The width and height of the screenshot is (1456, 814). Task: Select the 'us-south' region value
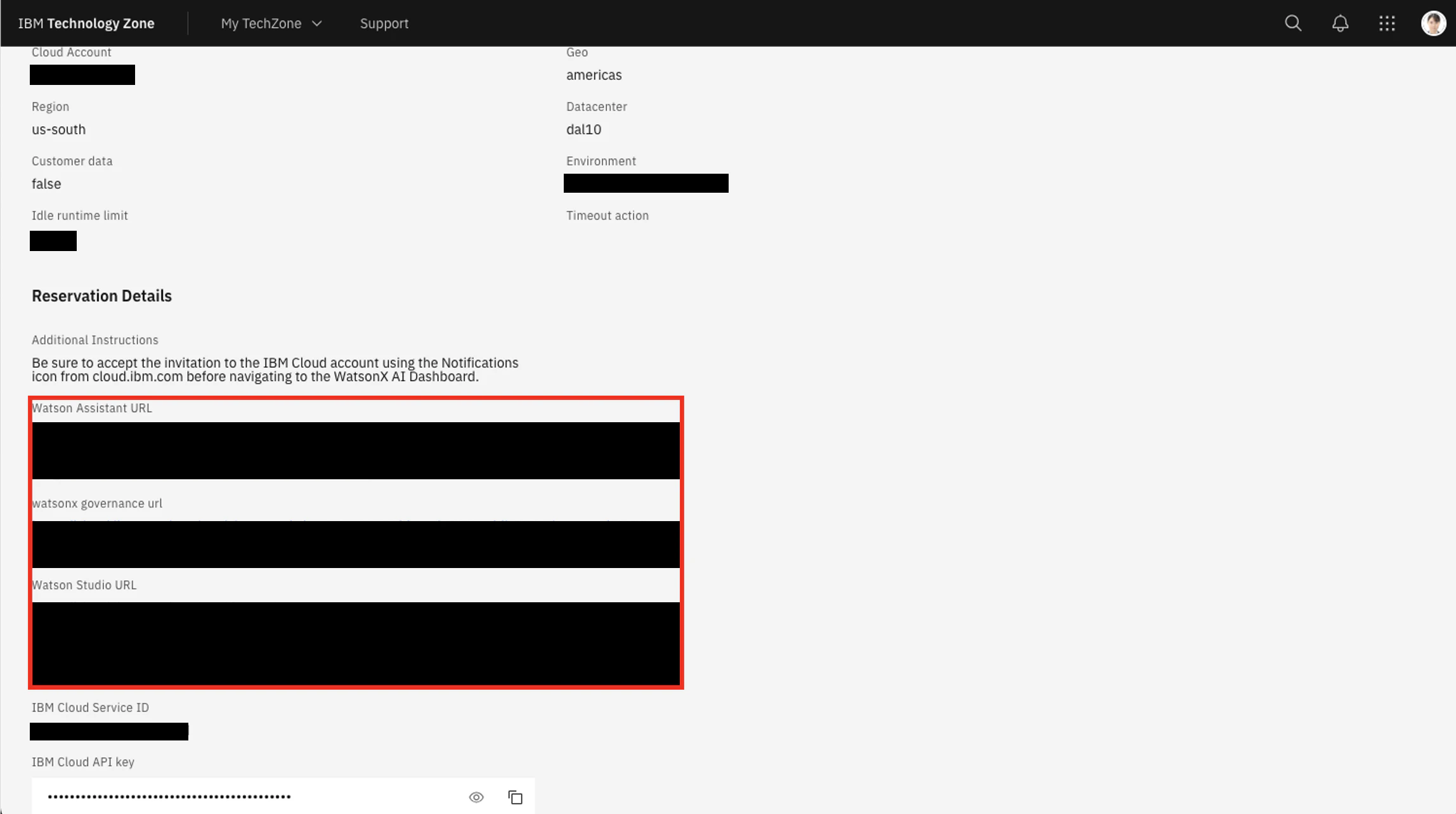point(58,129)
